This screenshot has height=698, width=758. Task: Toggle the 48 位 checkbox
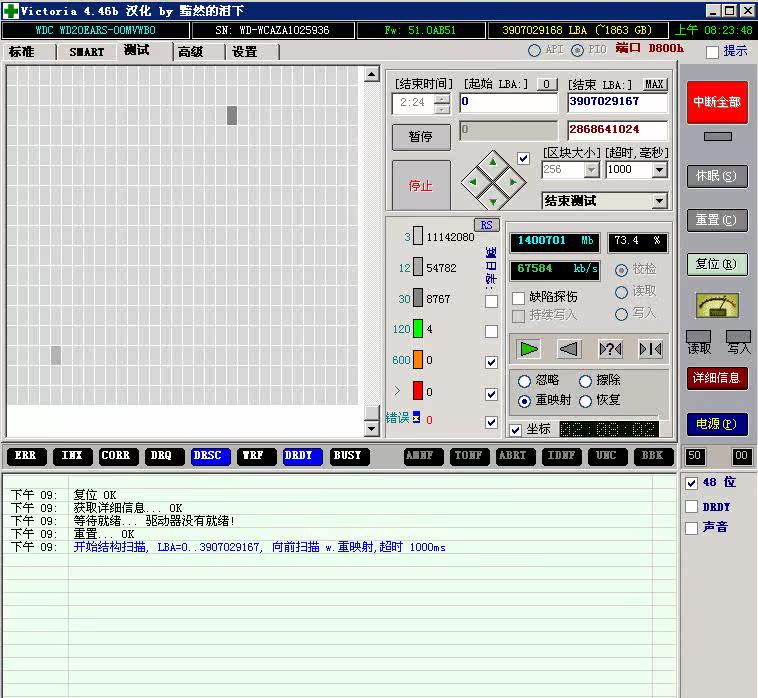pyautogui.click(x=692, y=483)
